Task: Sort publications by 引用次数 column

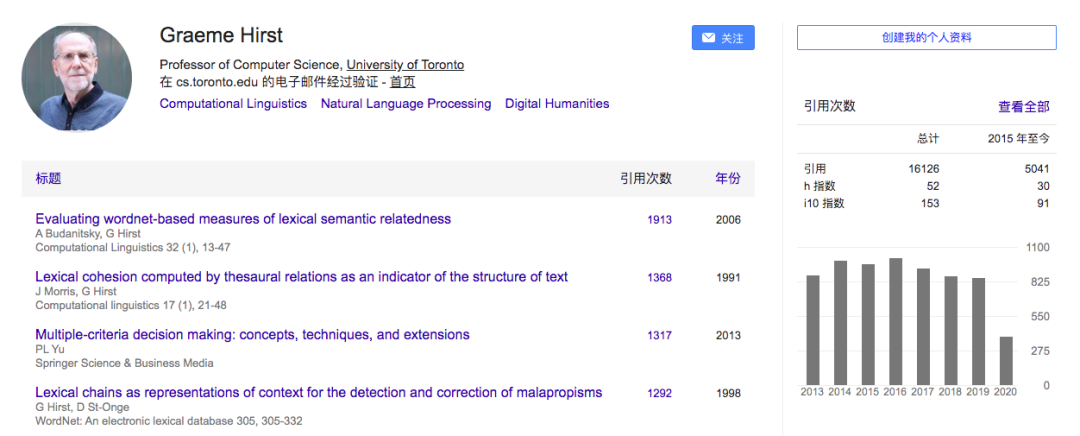Action: (x=645, y=179)
